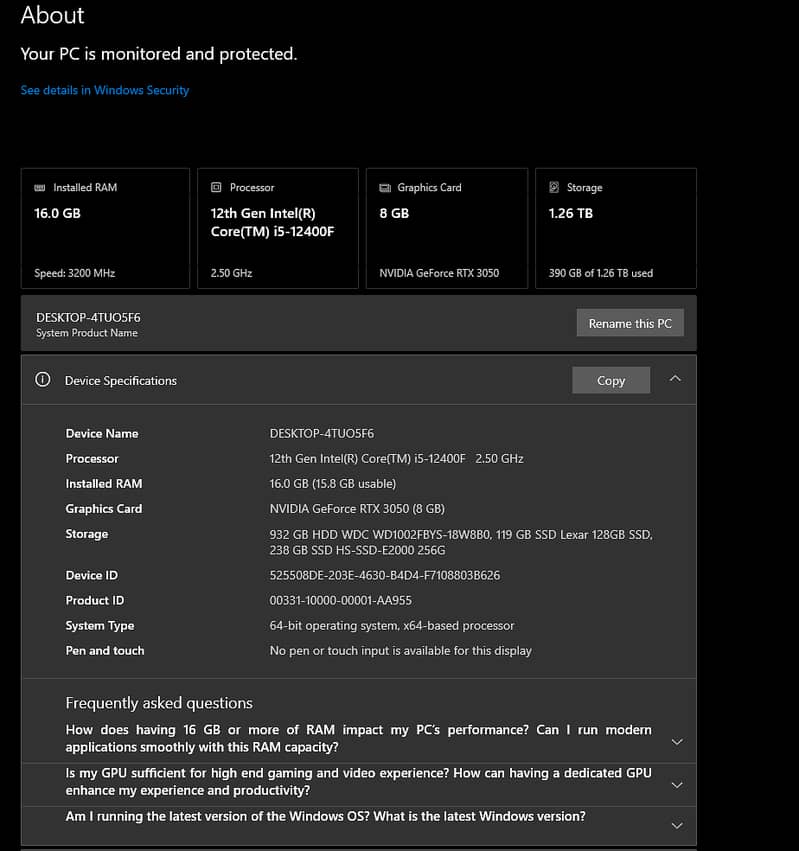Viewport: 799px width, 851px height.
Task: Copy the device specifications
Action: [611, 380]
